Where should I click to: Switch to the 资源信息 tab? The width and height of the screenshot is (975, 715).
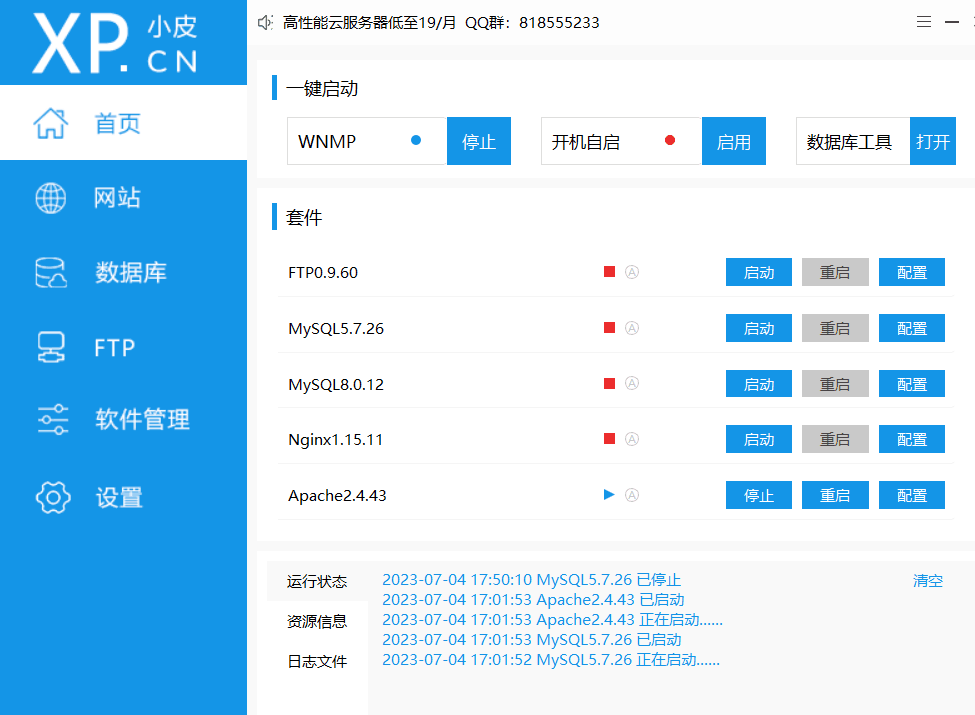[x=317, y=621]
